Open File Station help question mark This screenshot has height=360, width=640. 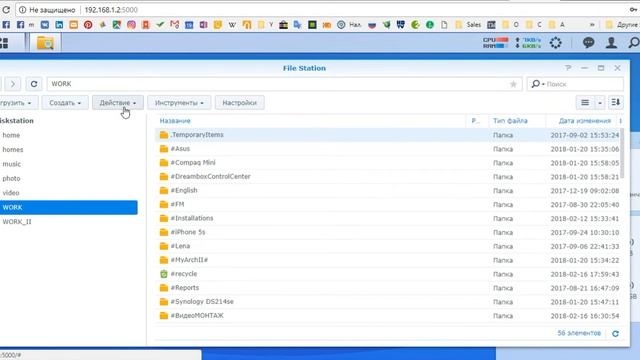(568, 68)
